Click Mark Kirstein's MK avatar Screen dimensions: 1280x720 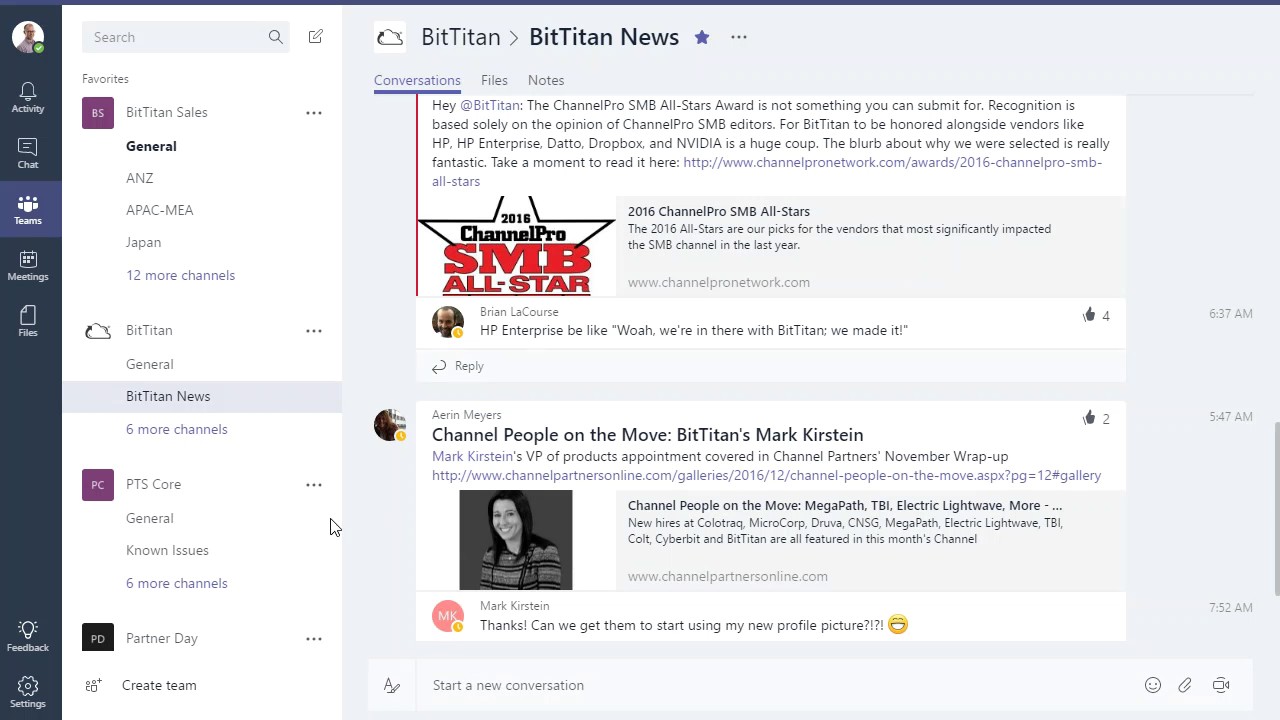(x=448, y=616)
